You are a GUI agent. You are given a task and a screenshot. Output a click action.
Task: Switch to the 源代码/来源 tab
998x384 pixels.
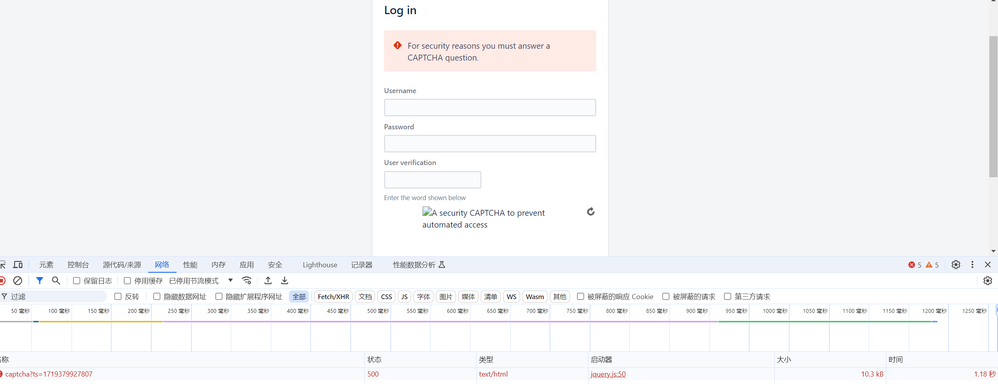pos(122,265)
